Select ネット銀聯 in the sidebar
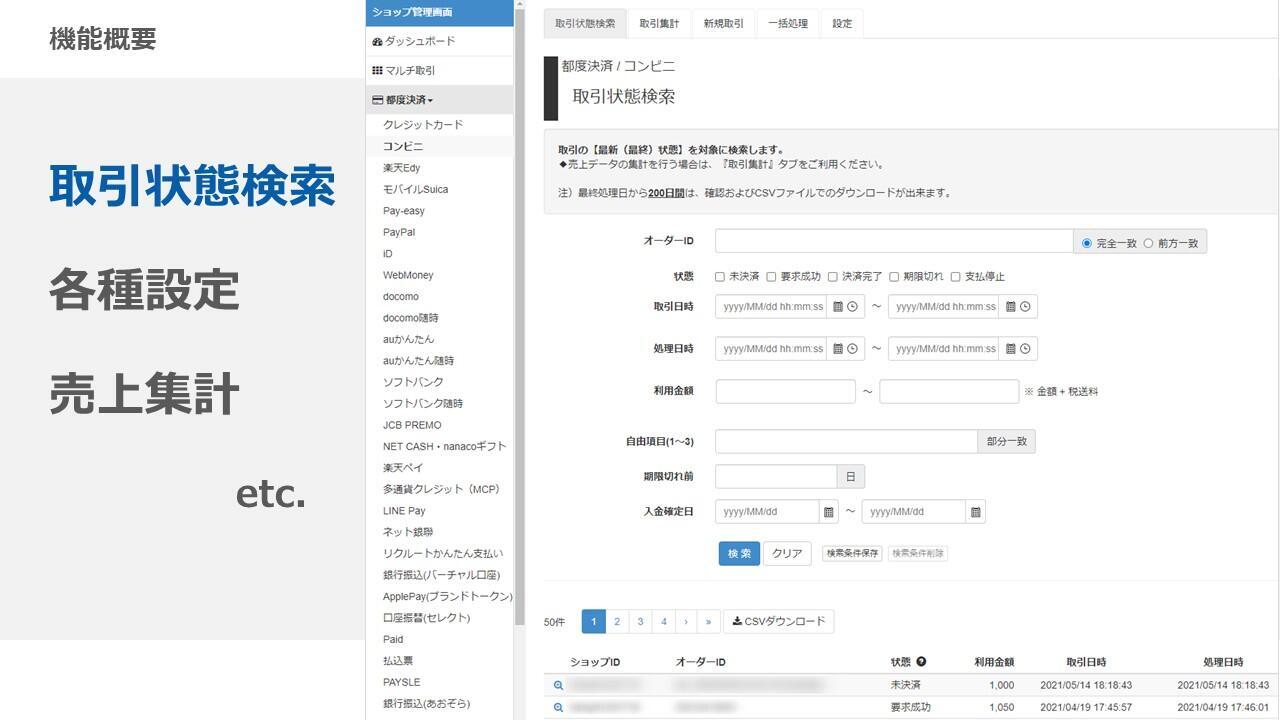 [x=408, y=532]
